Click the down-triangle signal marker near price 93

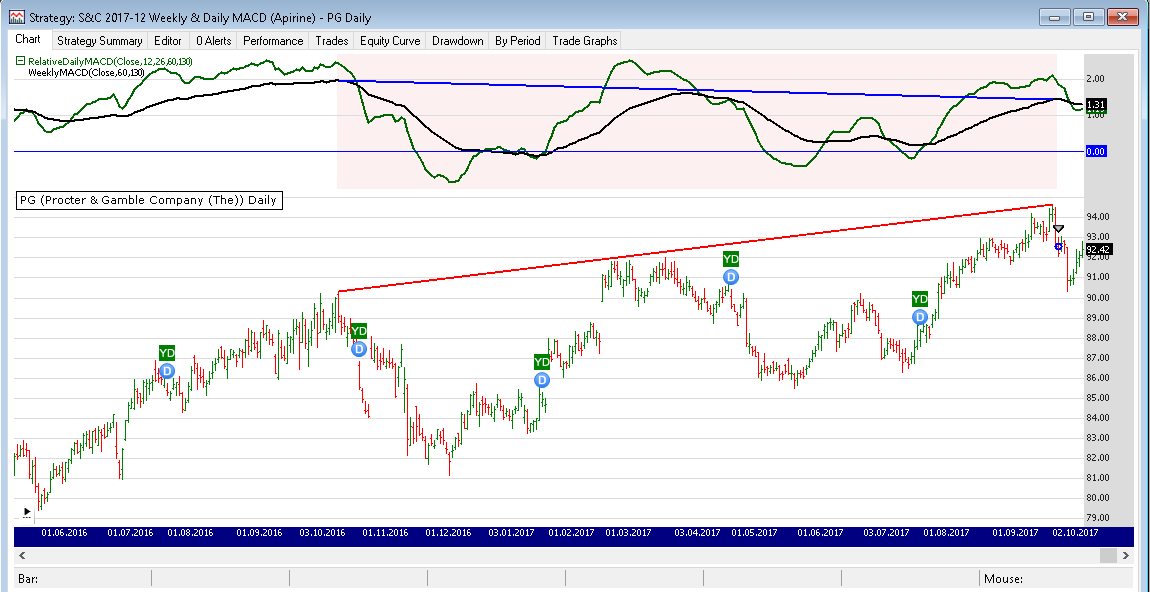(x=1059, y=230)
